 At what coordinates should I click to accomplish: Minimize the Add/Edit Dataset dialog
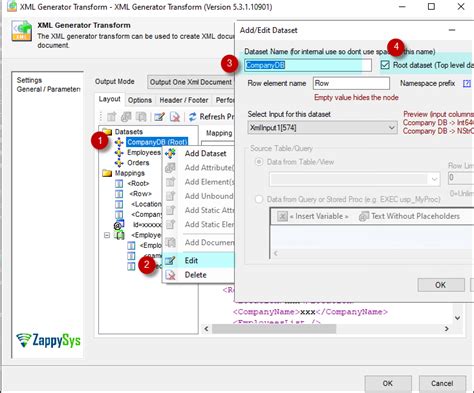[452, 30]
